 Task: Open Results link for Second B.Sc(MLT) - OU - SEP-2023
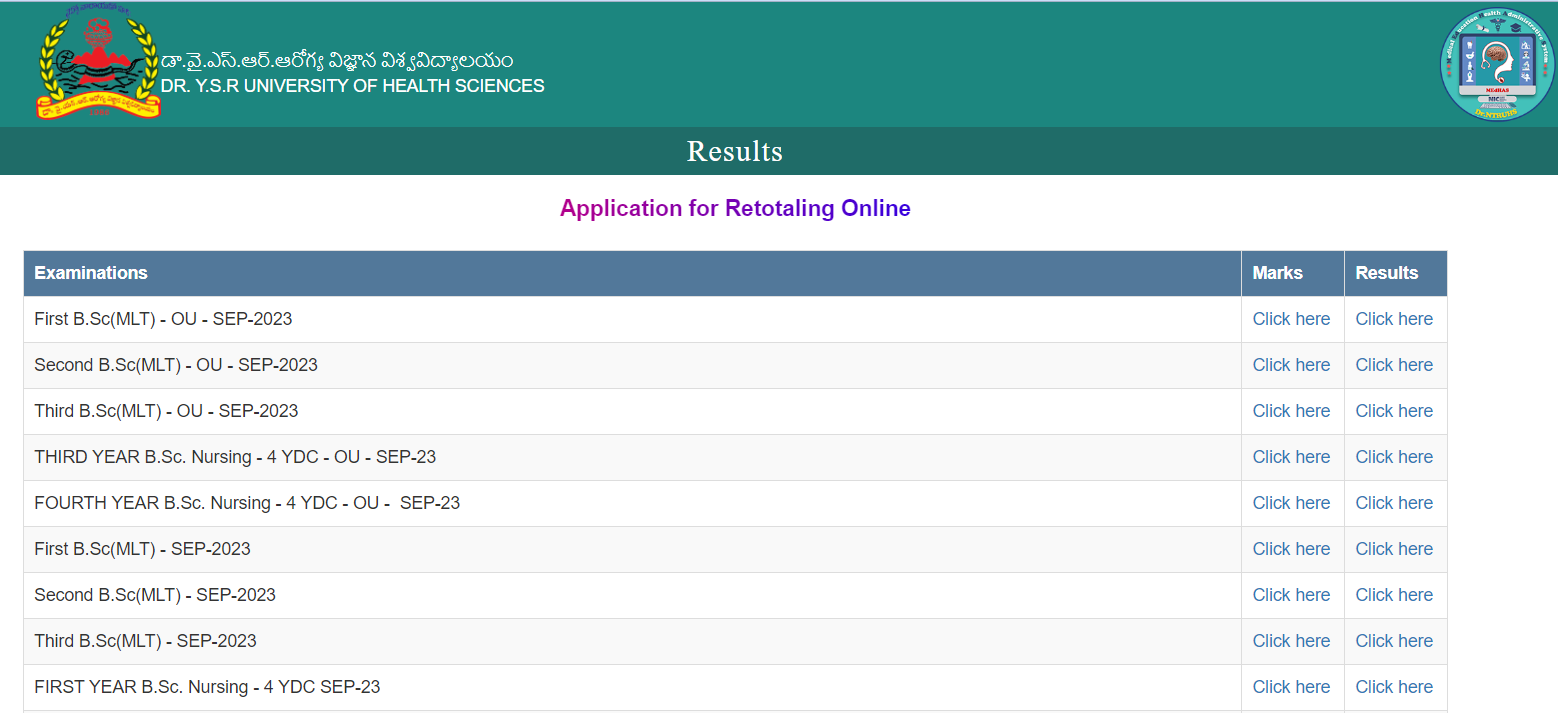[x=1394, y=365]
